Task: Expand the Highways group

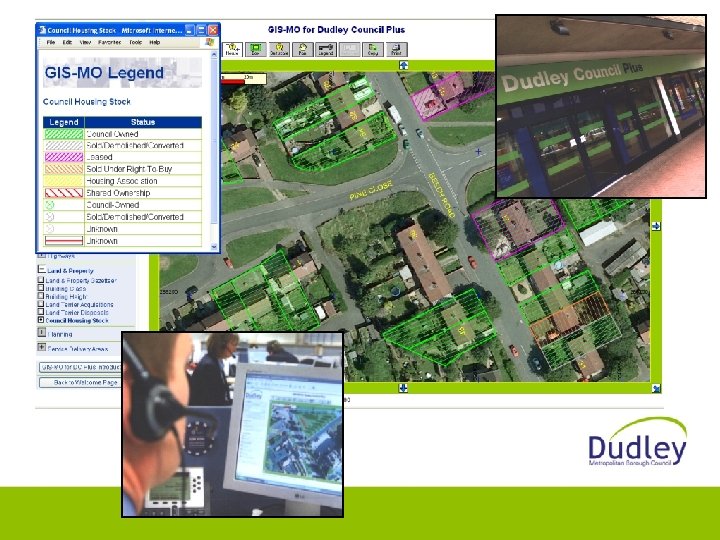Action: point(41,255)
